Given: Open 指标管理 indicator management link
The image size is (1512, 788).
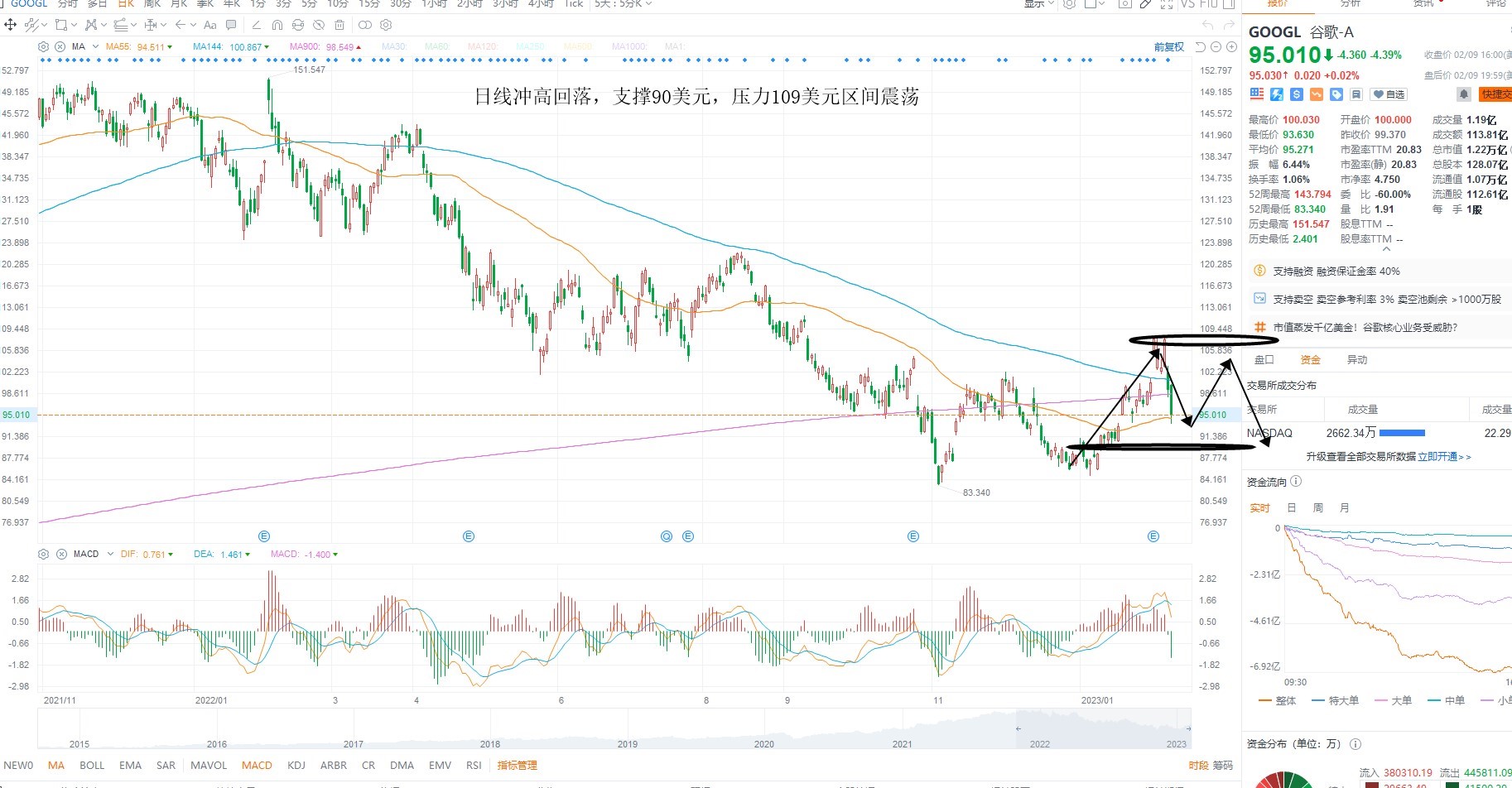Looking at the screenshot, I should 518,765.
